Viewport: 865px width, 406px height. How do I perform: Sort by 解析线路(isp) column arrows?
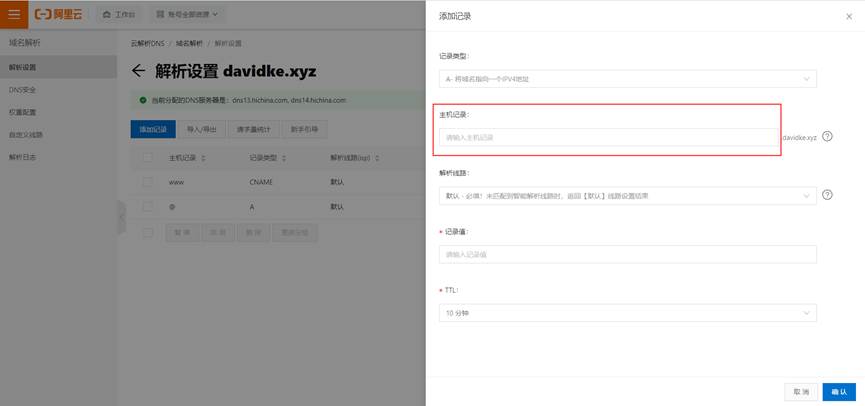pyautogui.click(x=377, y=158)
